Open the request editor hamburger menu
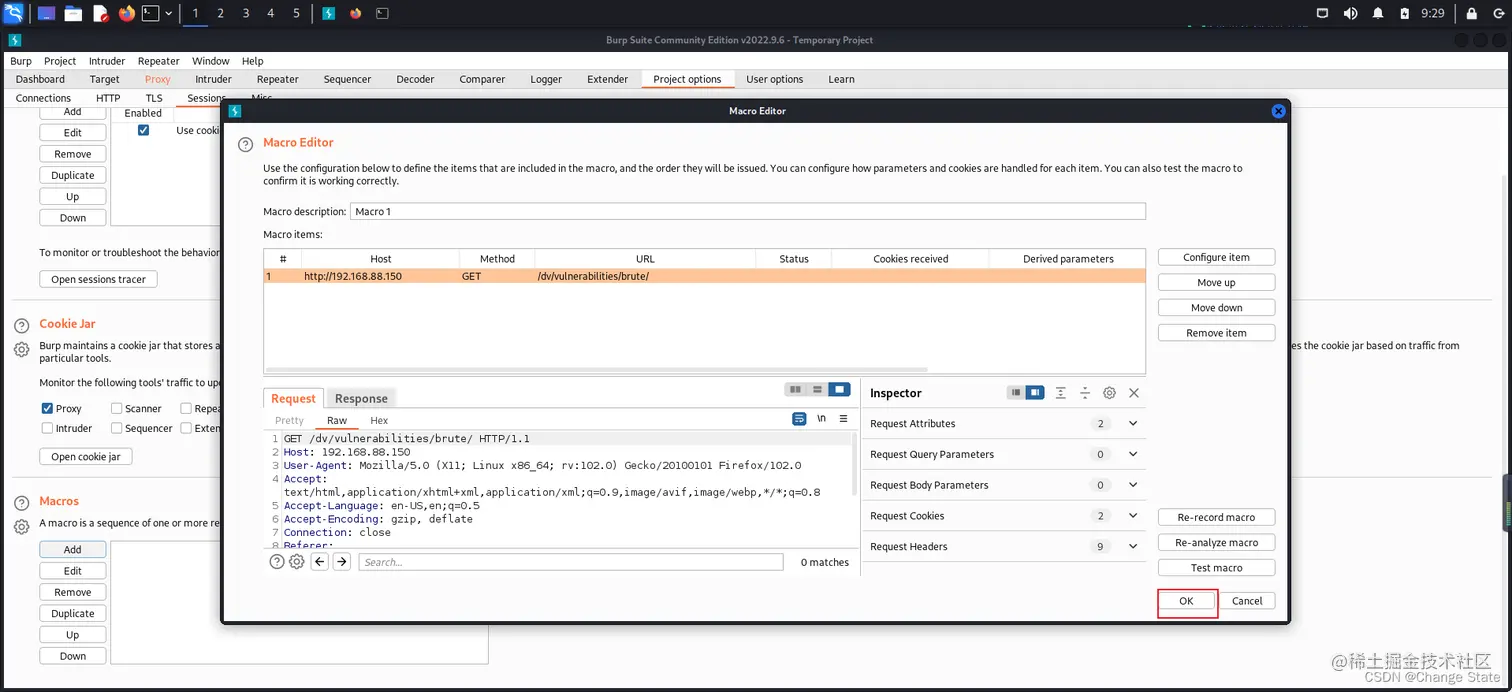1512x692 pixels. [843, 419]
